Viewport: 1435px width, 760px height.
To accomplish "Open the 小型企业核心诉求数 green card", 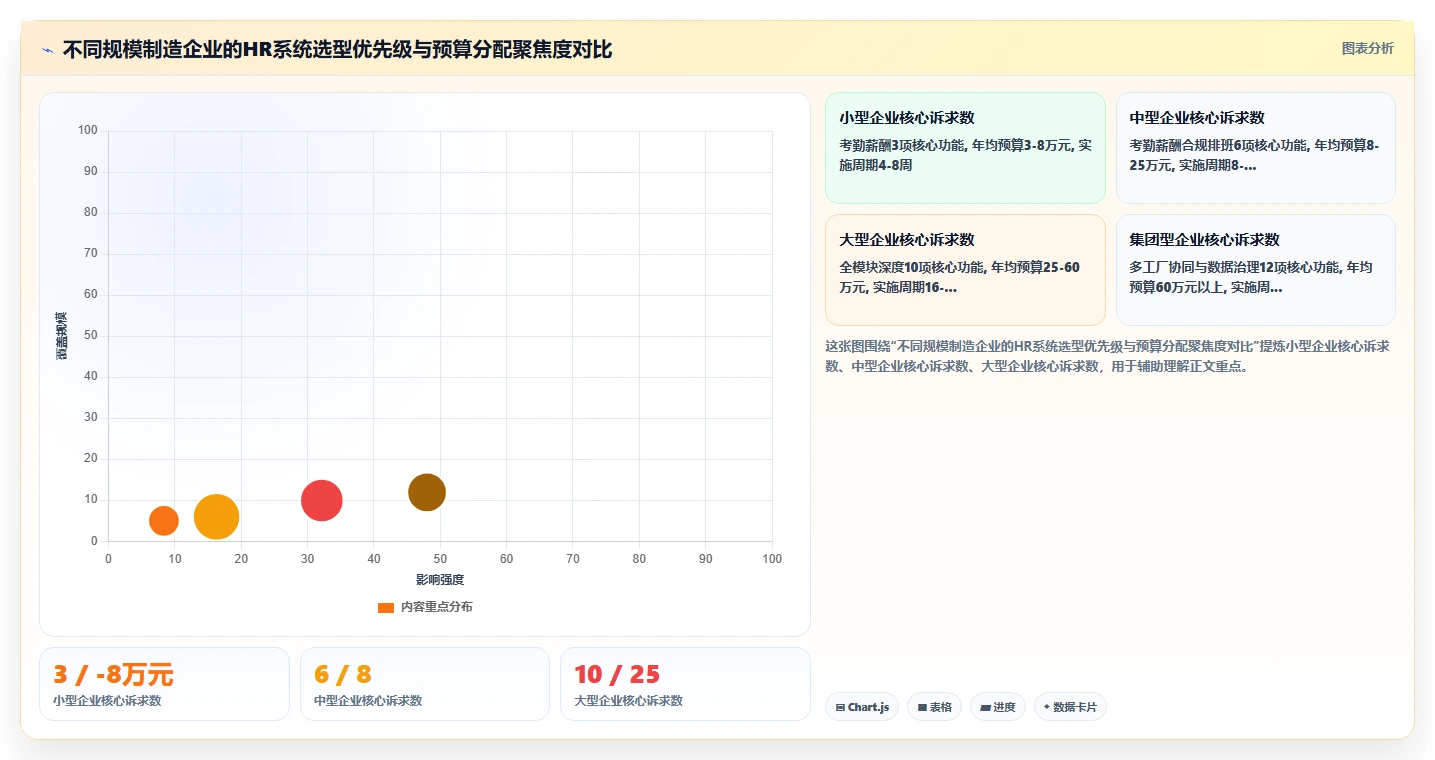I will (x=965, y=148).
